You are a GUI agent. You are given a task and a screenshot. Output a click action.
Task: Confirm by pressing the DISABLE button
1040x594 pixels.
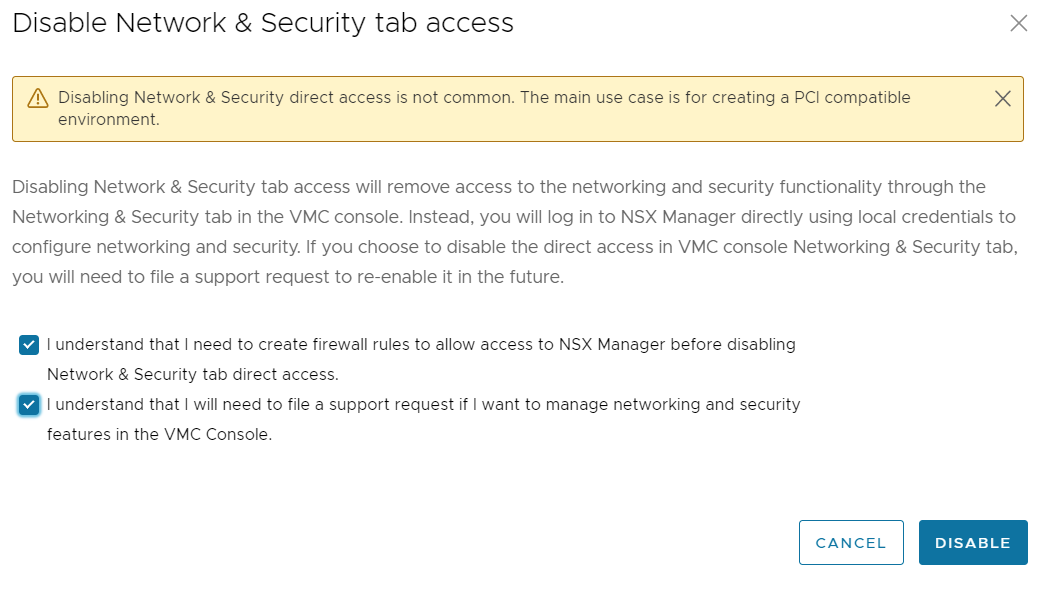point(972,543)
